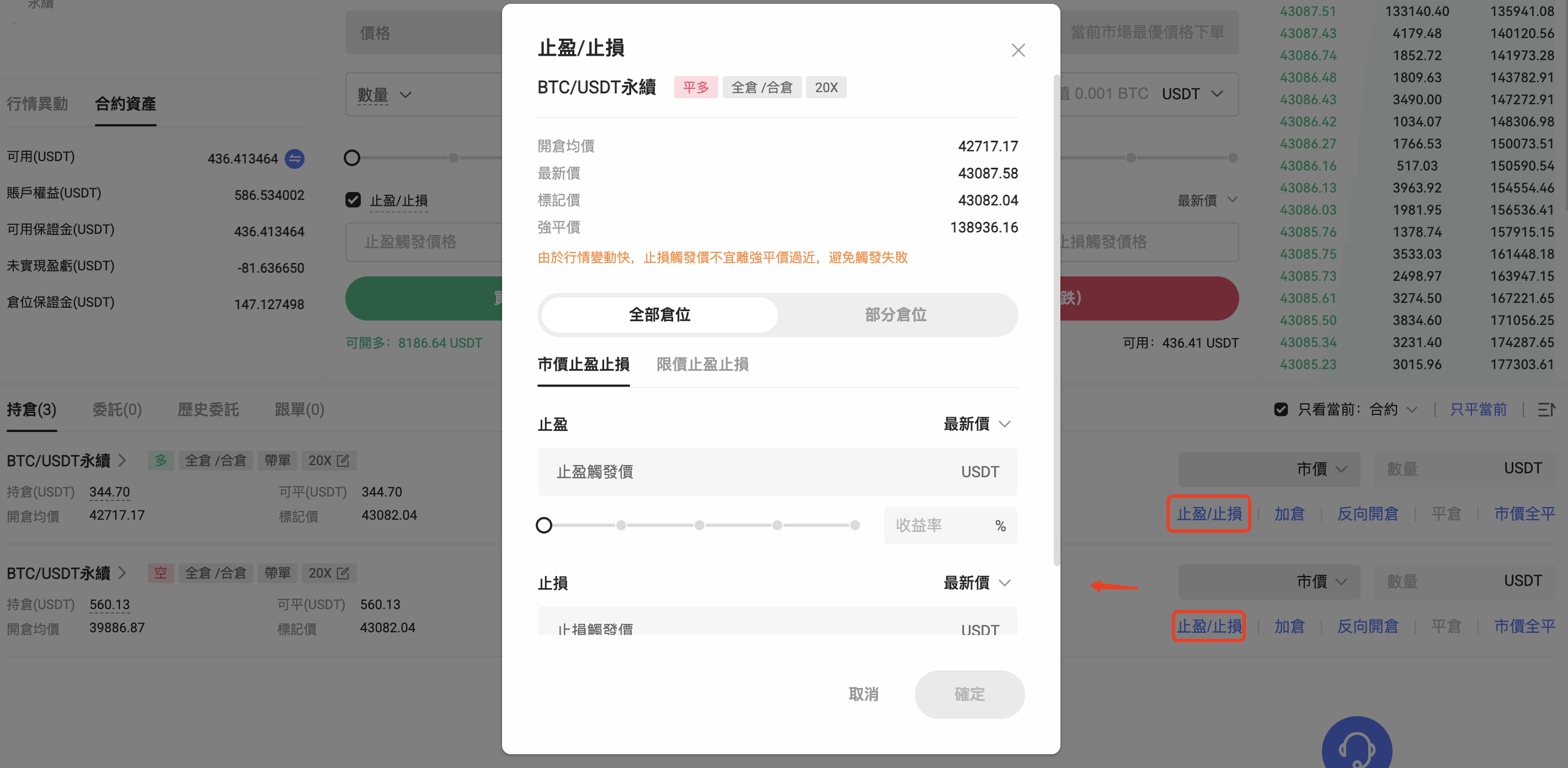Open the 委託(0) tab
Image resolution: width=1568 pixels, height=768 pixels.
117,409
